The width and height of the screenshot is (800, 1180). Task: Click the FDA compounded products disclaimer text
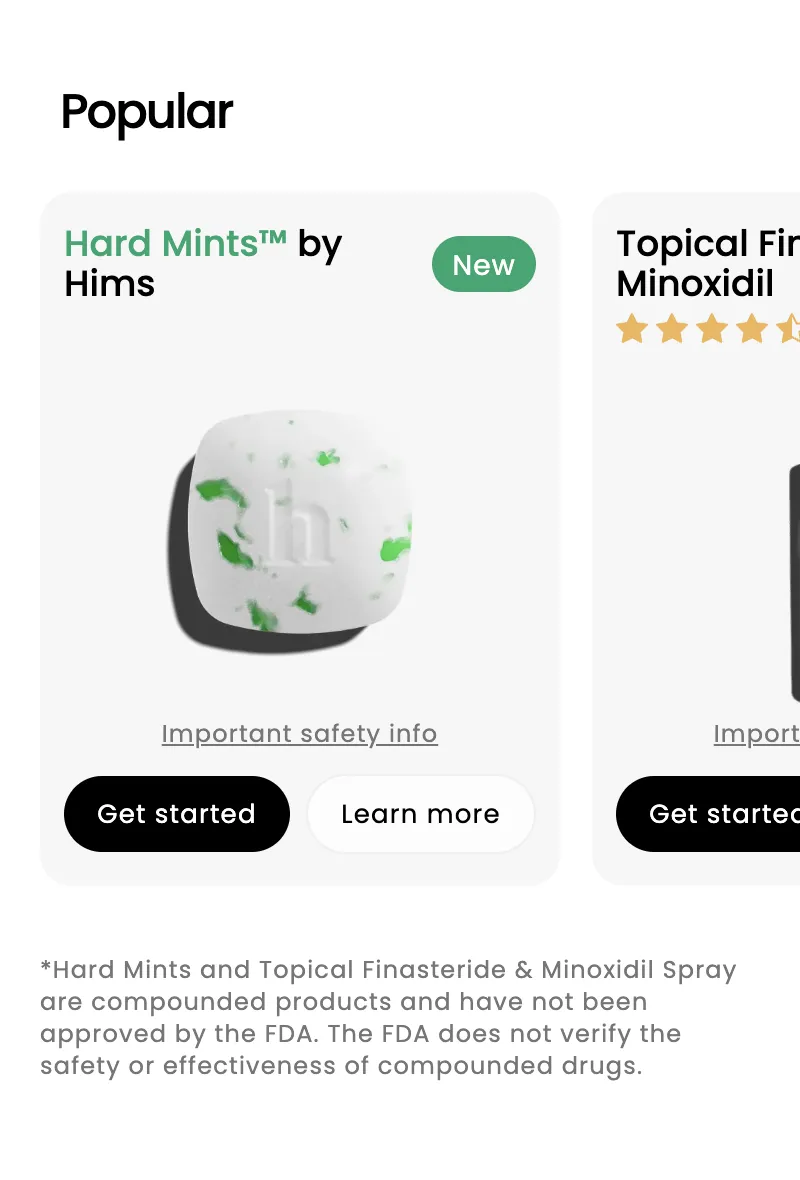click(x=388, y=1017)
